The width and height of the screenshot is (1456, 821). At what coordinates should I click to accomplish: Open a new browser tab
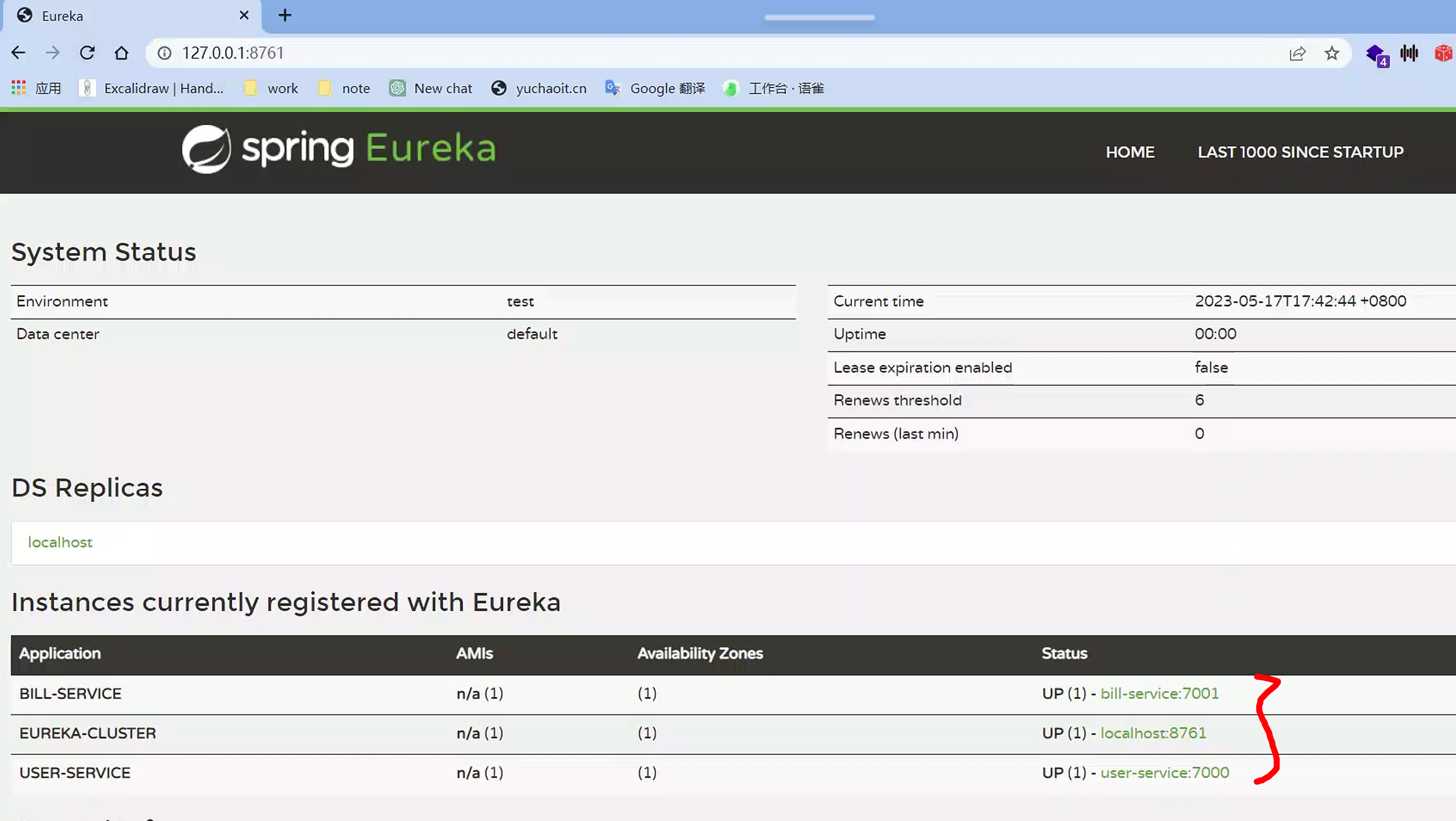click(x=285, y=15)
